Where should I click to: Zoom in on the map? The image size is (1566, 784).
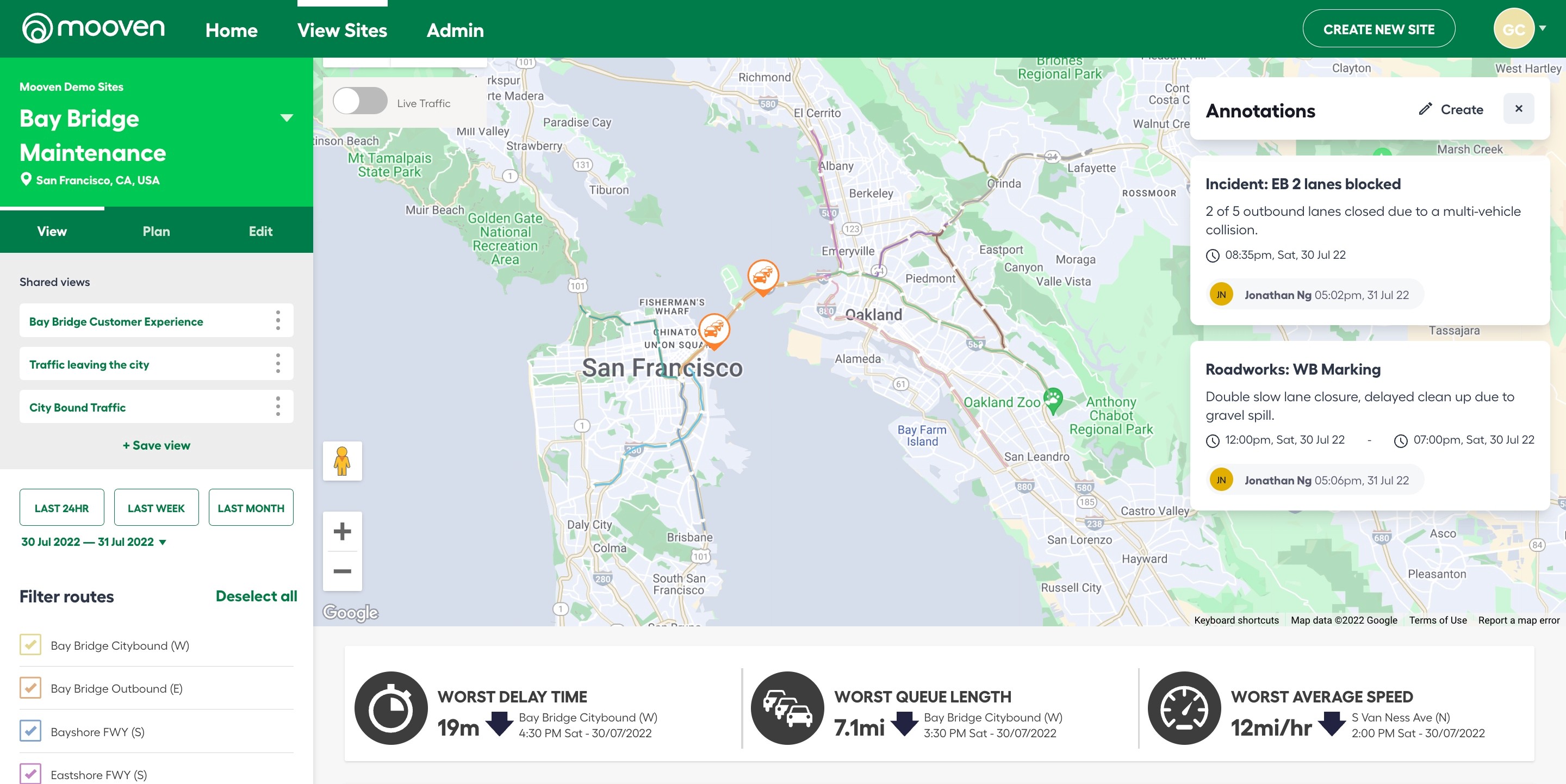point(342,531)
